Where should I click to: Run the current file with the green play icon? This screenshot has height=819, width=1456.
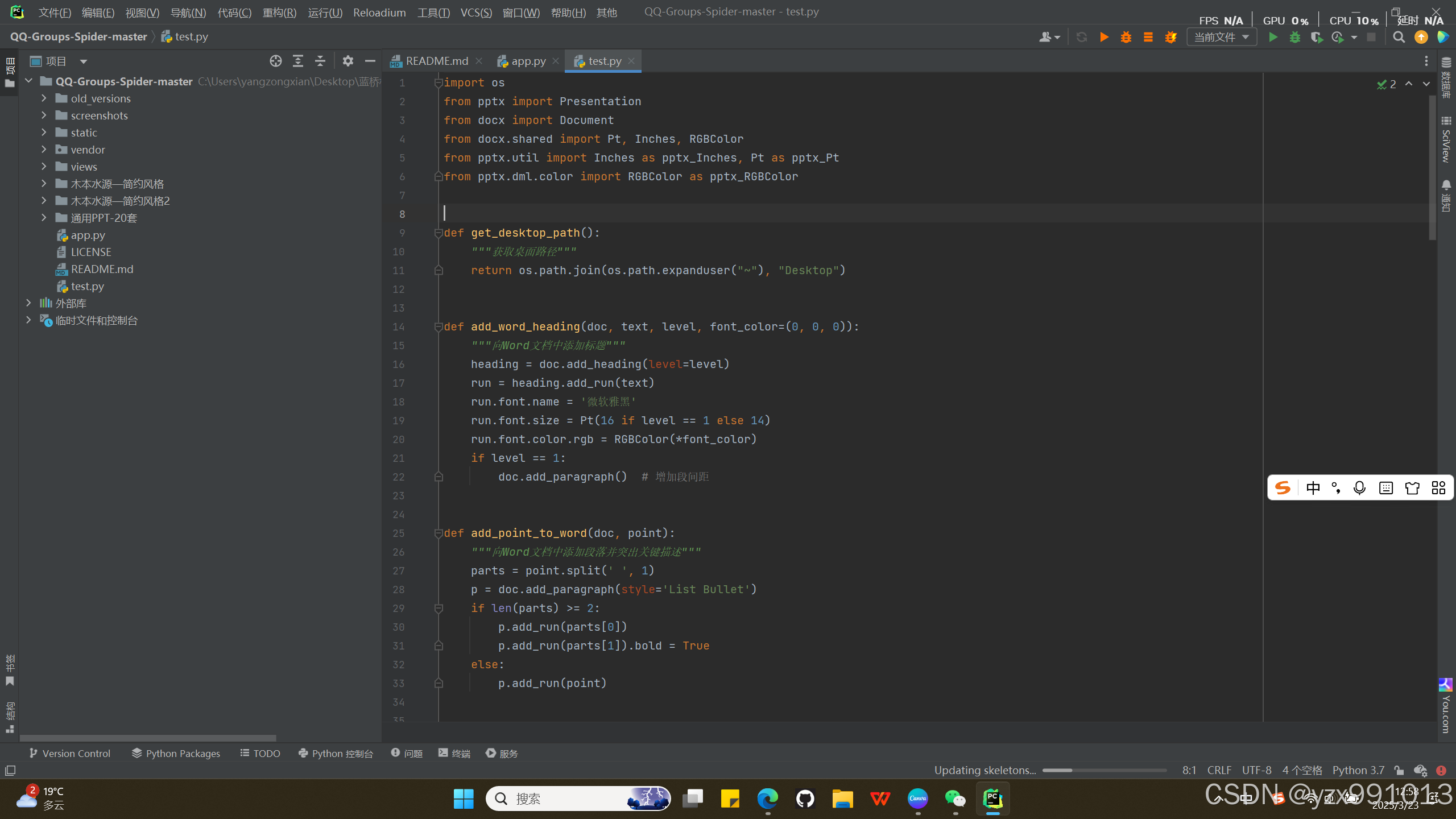coord(1273,36)
